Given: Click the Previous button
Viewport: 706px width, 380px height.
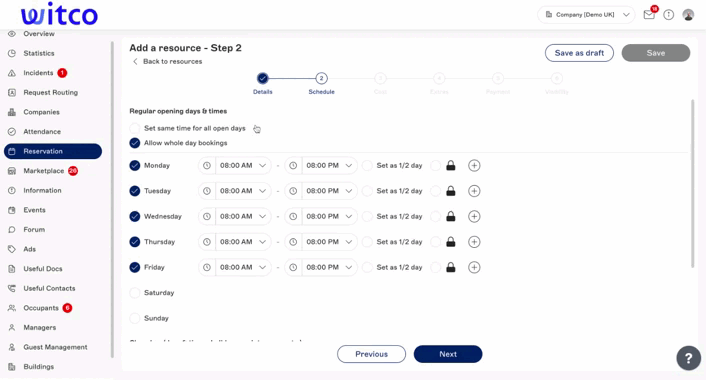Looking at the screenshot, I should tap(371, 354).
